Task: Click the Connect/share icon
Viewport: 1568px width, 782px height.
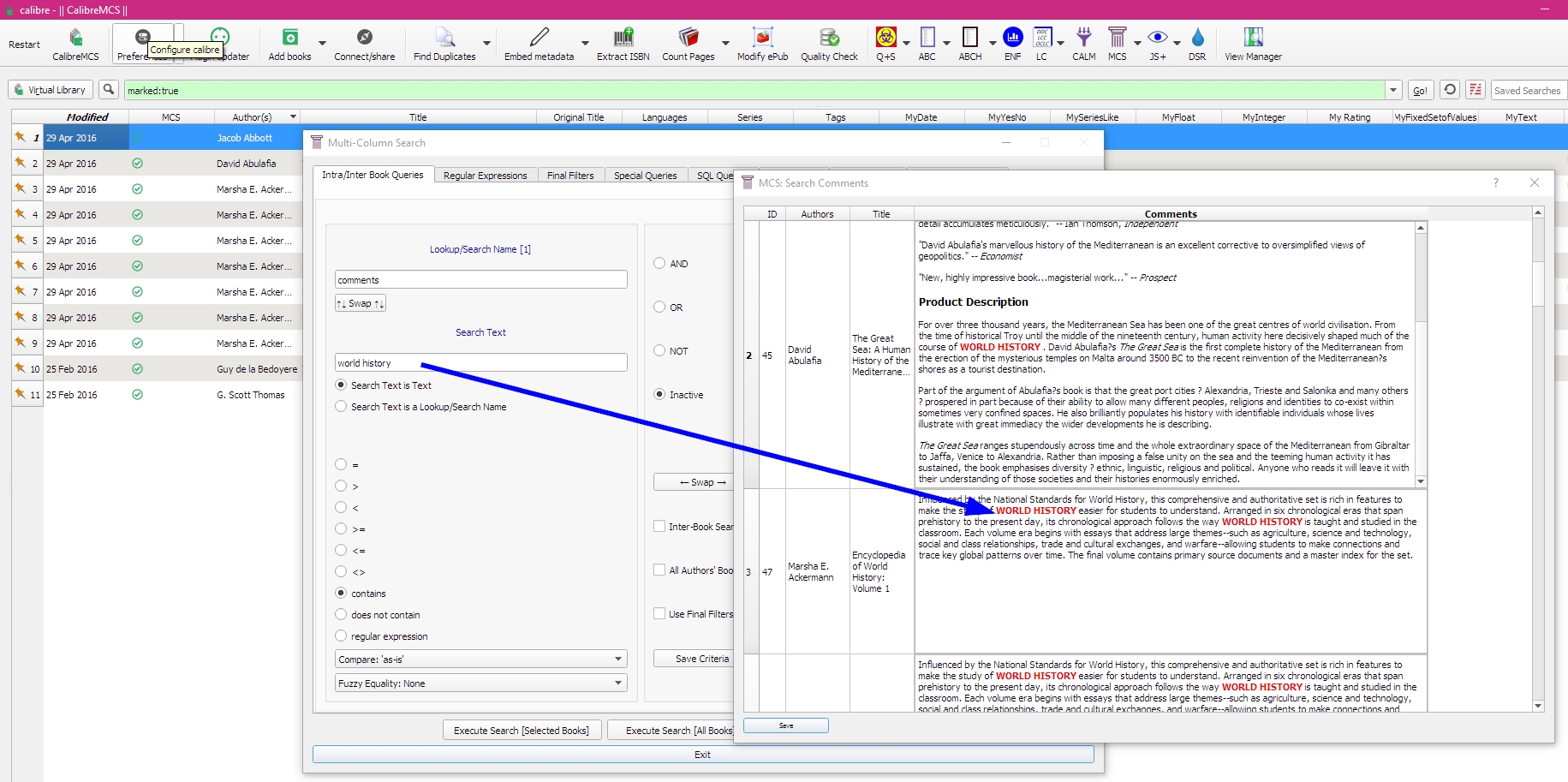Action: tap(364, 39)
